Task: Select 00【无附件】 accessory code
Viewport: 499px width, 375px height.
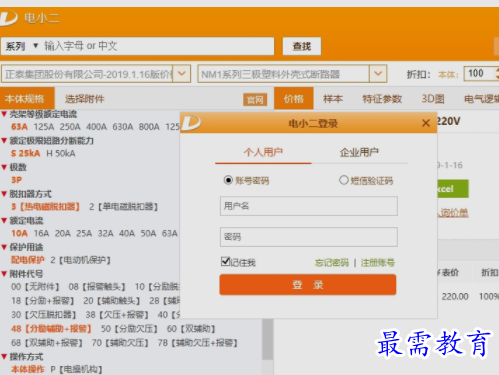Action: (x=35, y=287)
